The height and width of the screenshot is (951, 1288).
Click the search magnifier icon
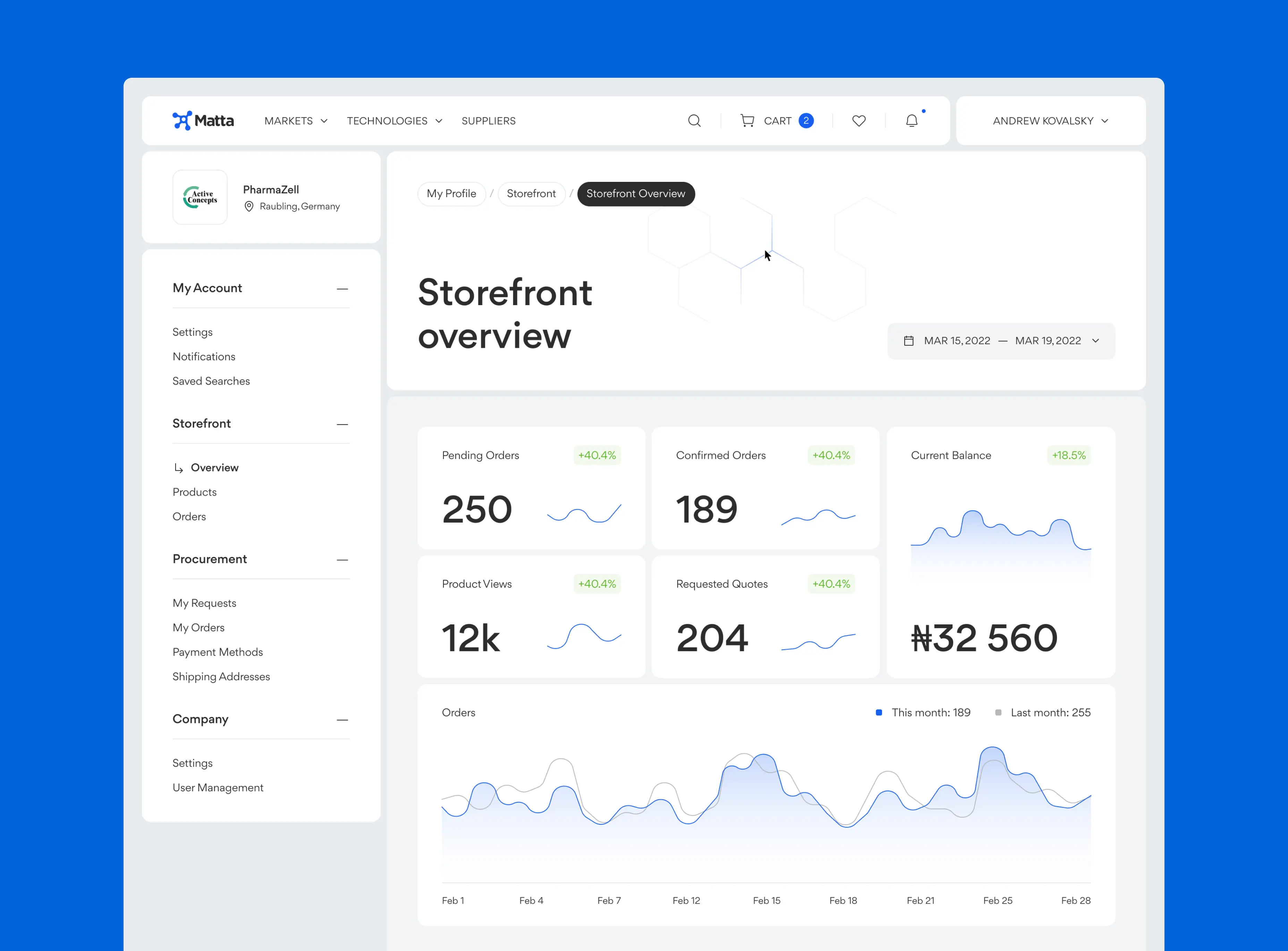point(694,121)
